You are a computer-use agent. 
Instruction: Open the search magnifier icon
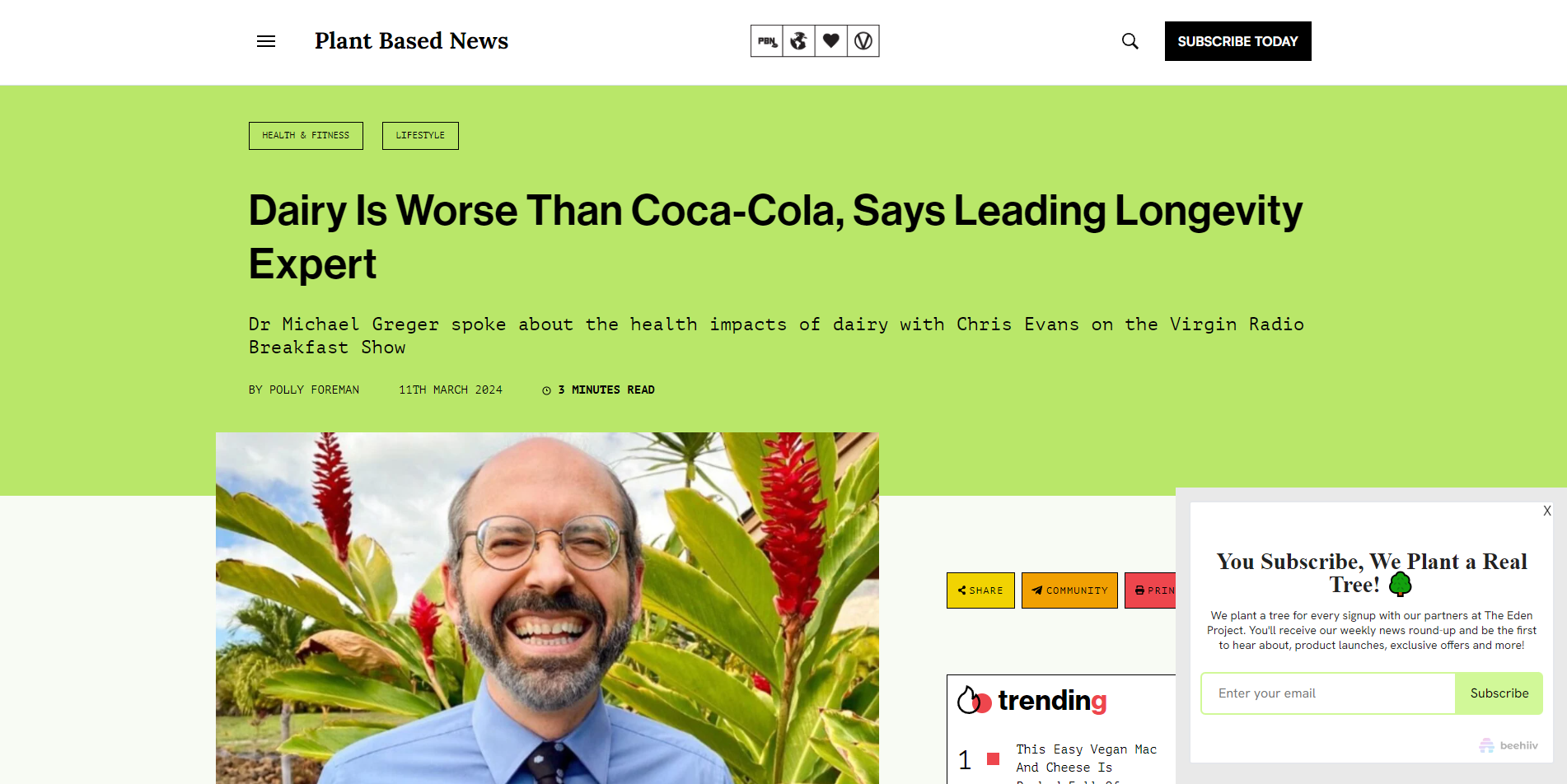1130,41
